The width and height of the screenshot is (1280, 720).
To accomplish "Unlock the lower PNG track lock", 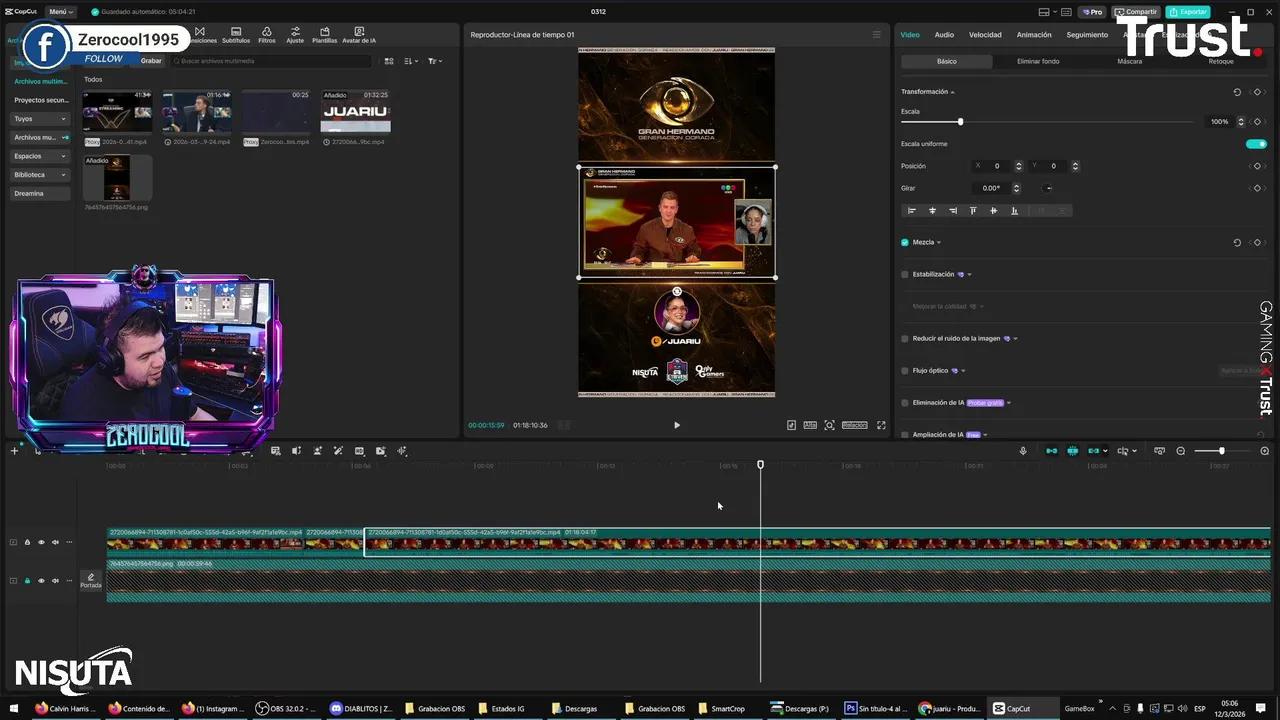I will coord(27,580).
